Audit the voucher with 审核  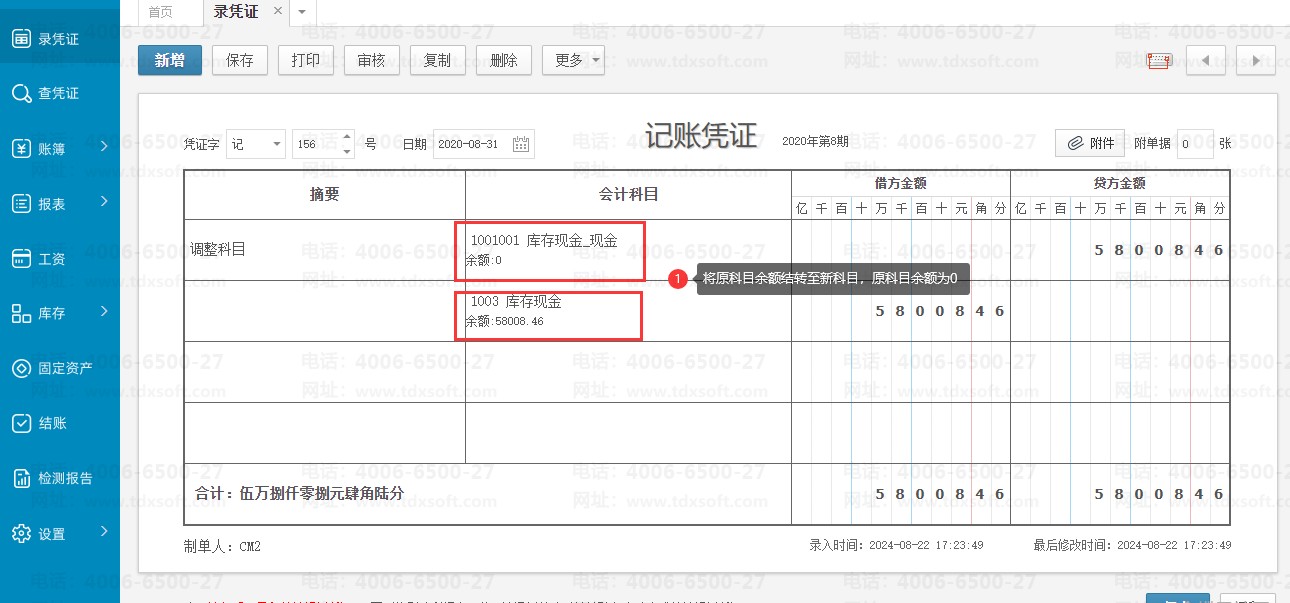(372, 60)
